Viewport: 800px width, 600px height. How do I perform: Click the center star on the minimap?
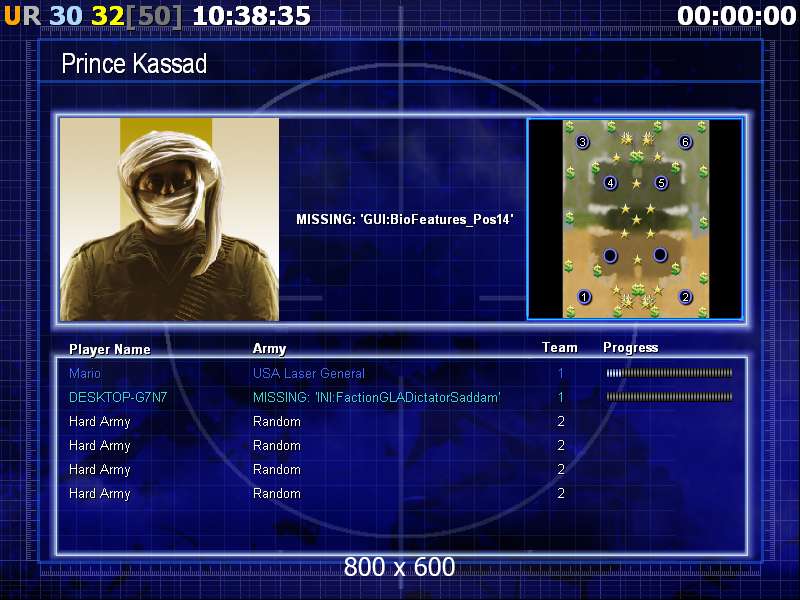click(x=636, y=220)
